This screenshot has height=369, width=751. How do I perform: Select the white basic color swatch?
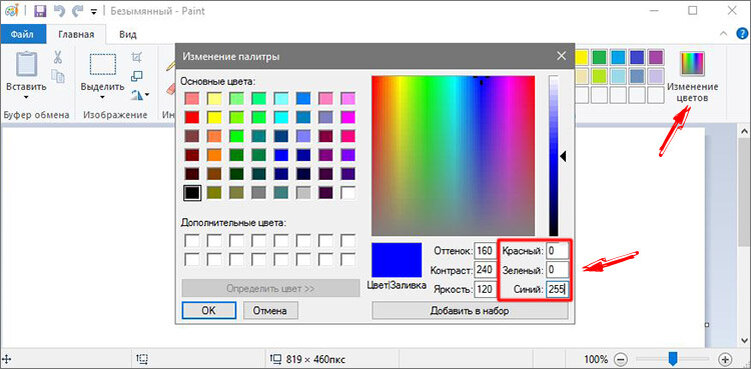point(348,193)
